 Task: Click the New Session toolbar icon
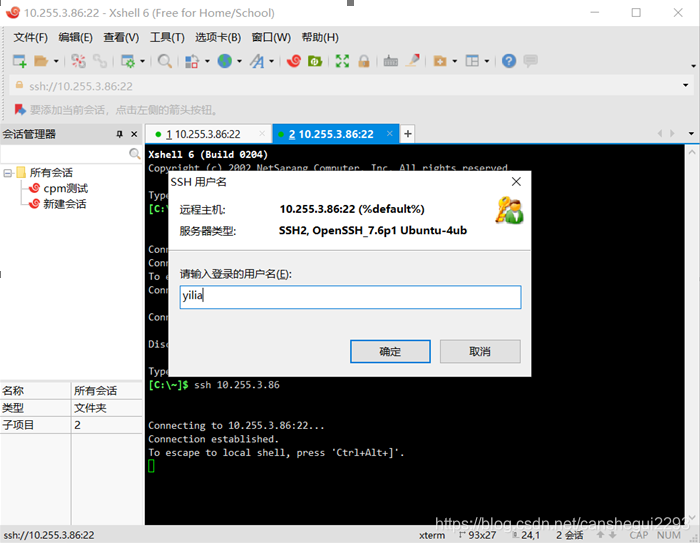[19, 61]
